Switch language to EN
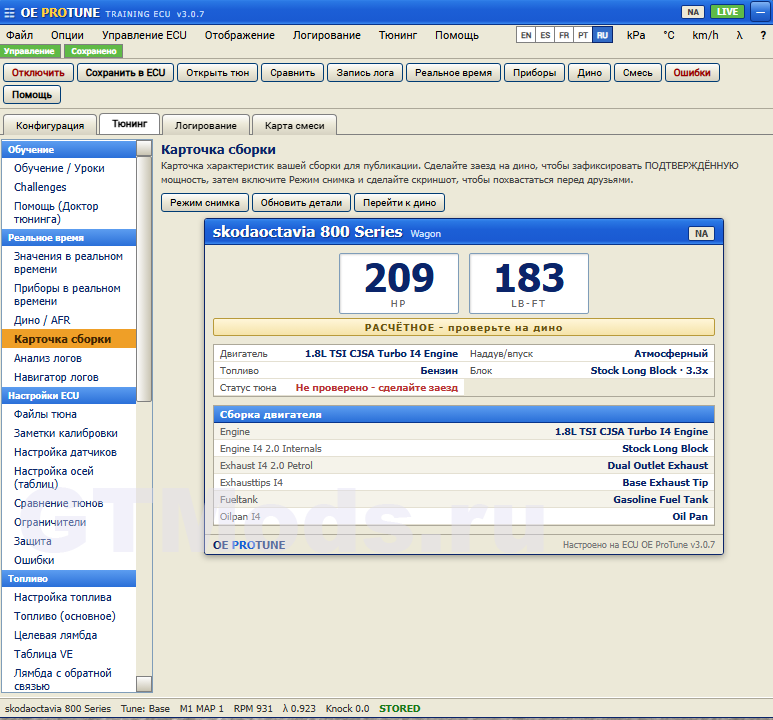The height and width of the screenshot is (720, 773). point(526,35)
